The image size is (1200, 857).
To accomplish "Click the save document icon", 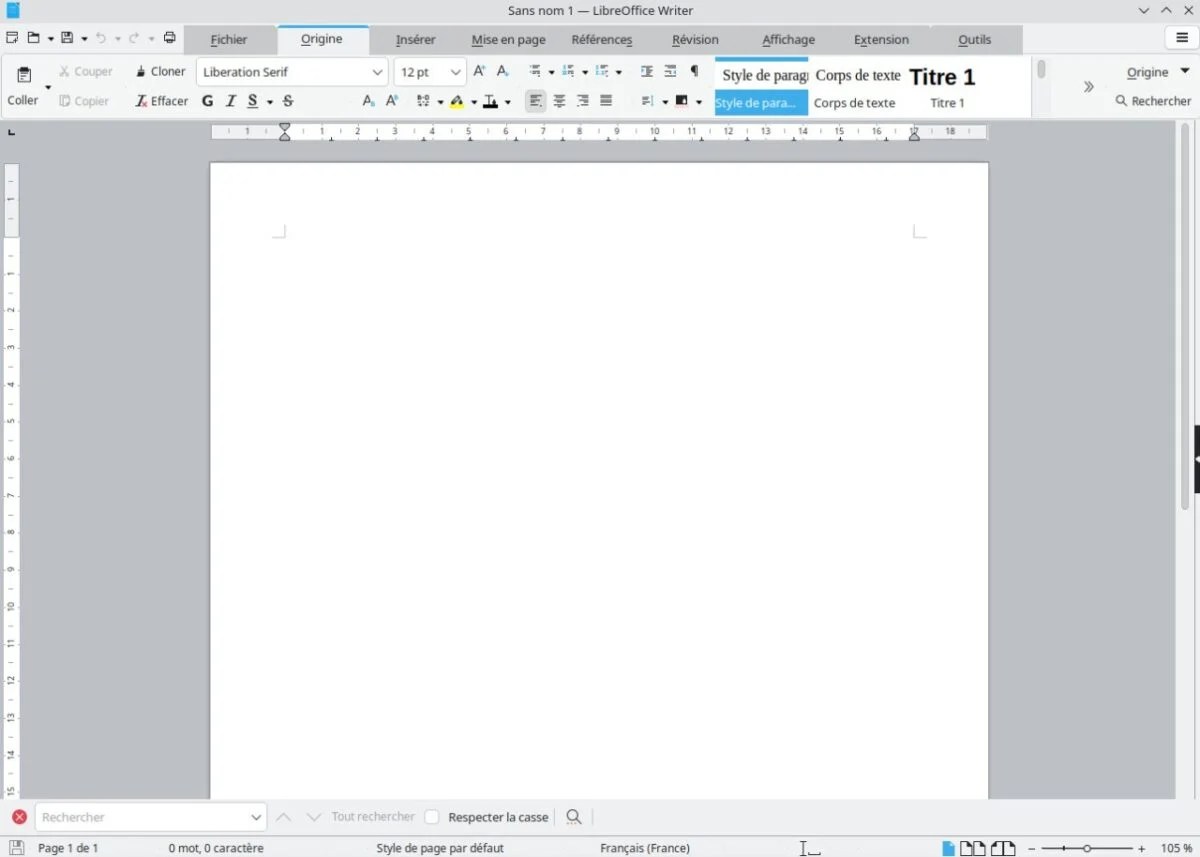I will [x=67, y=38].
